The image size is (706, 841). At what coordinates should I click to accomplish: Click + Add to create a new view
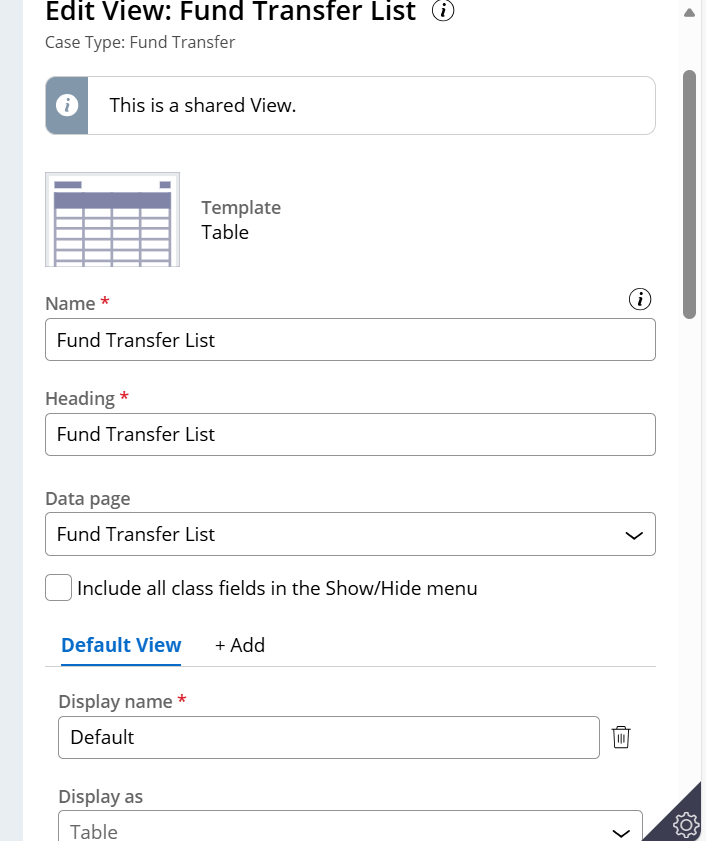click(x=239, y=645)
